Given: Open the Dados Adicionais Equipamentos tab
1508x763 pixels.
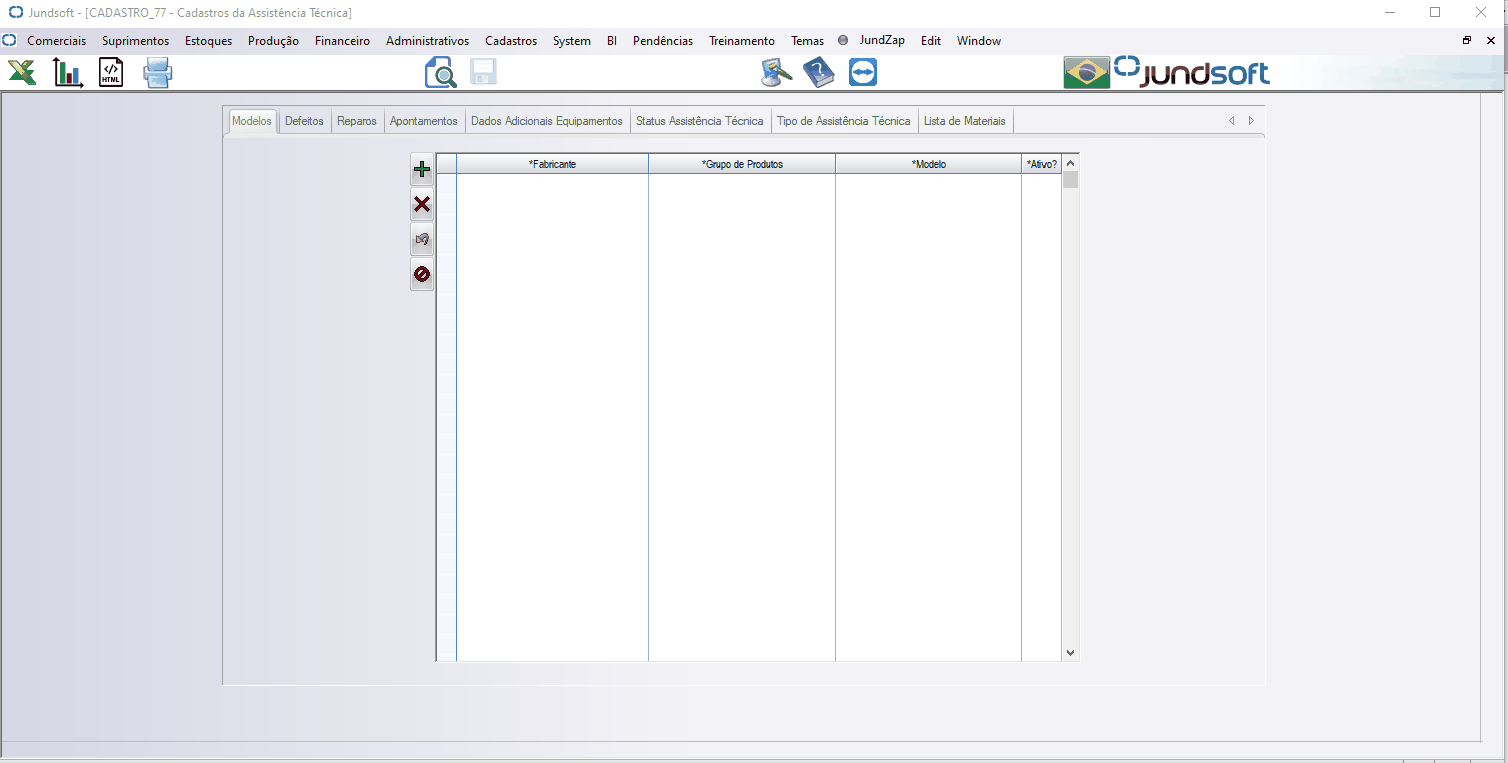Looking at the screenshot, I should click(x=547, y=121).
